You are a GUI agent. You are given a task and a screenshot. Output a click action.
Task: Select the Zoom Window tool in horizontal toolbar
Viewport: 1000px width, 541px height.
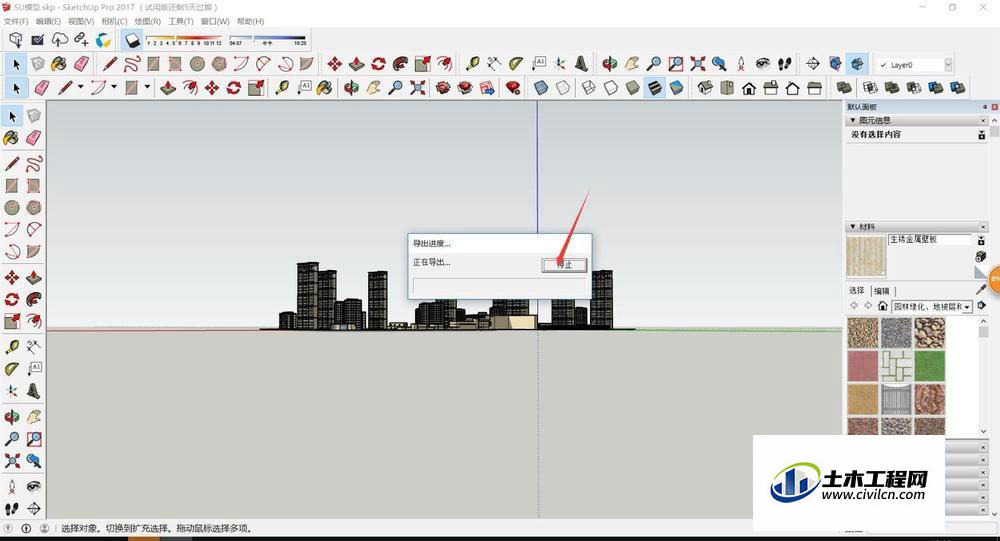pyautogui.click(x=675, y=64)
